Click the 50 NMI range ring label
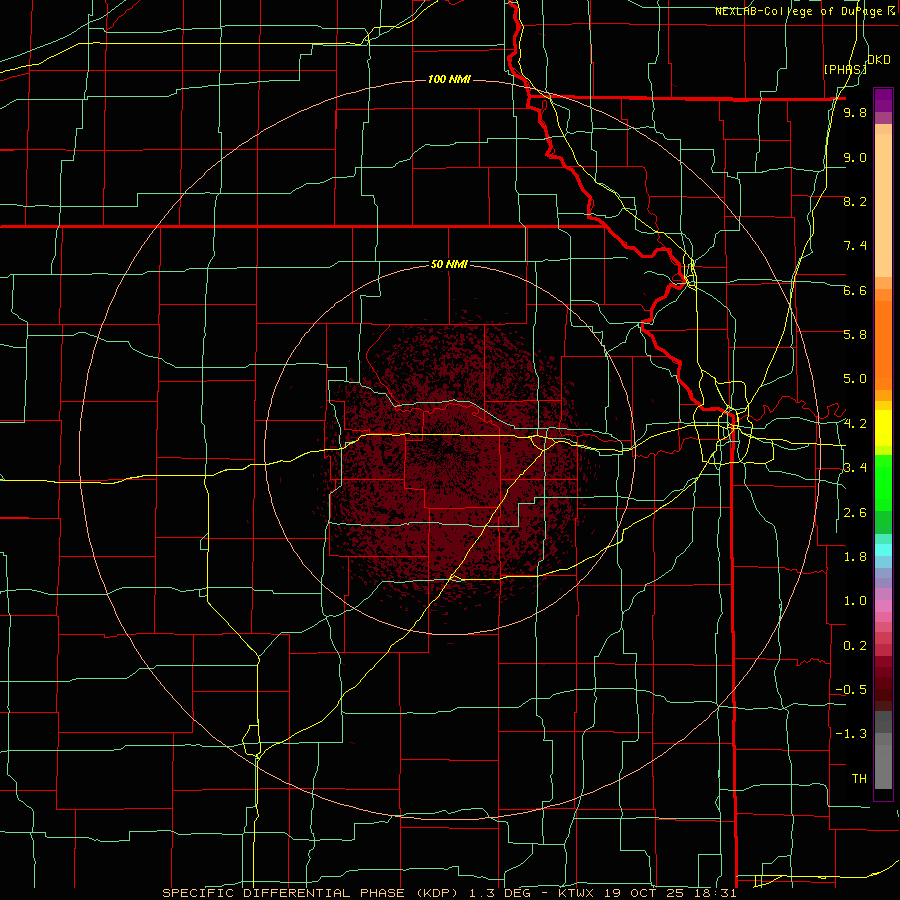This screenshot has width=900, height=900. [449, 264]
